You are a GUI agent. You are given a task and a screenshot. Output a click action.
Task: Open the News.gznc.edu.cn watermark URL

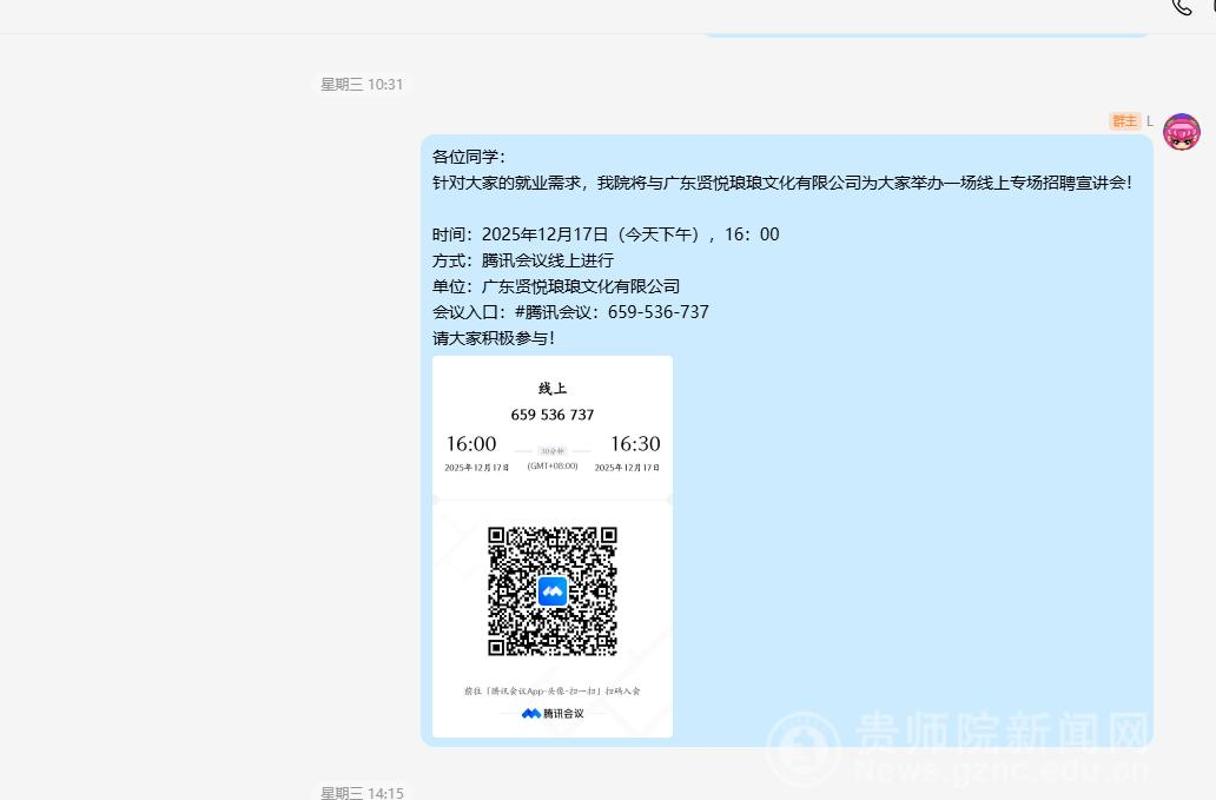1000,772
